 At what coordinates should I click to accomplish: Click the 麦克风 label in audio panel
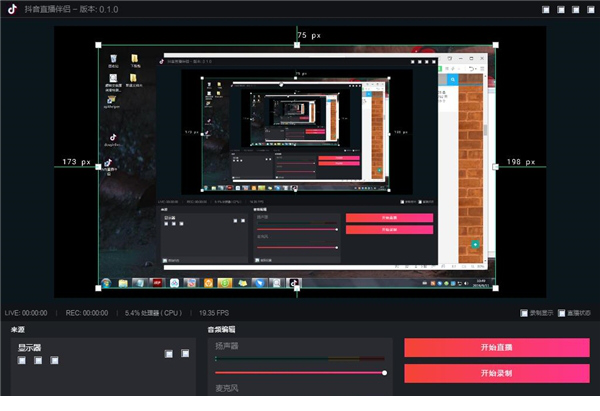(227, 388)
